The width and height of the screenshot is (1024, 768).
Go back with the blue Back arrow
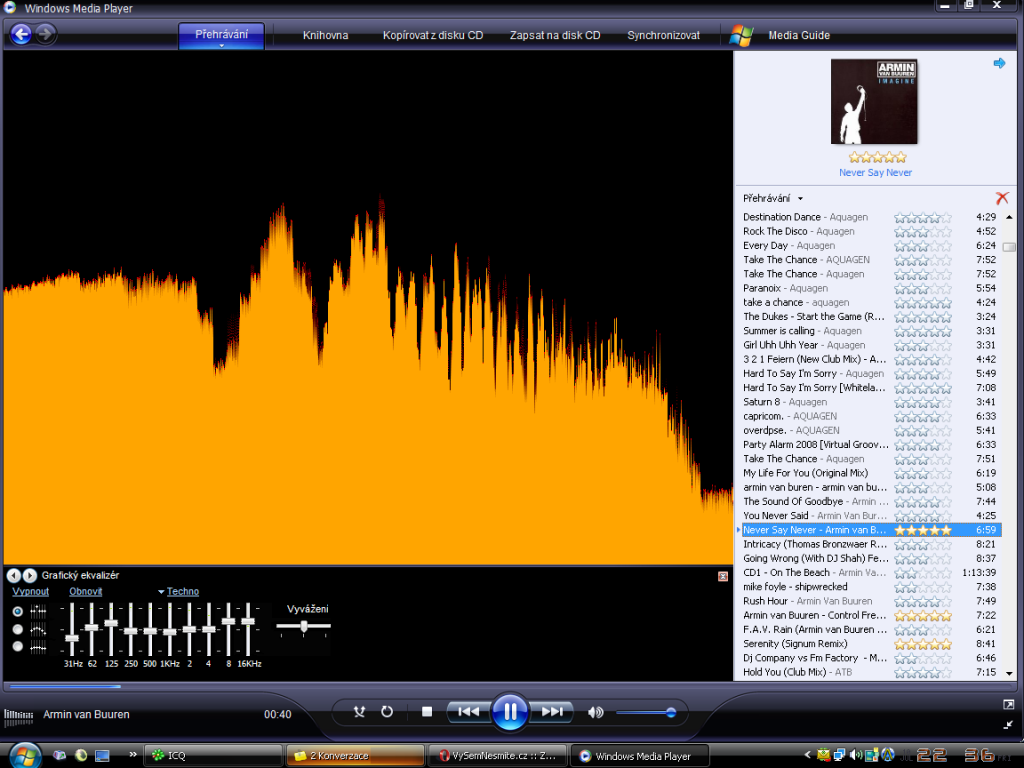[22, 34]
